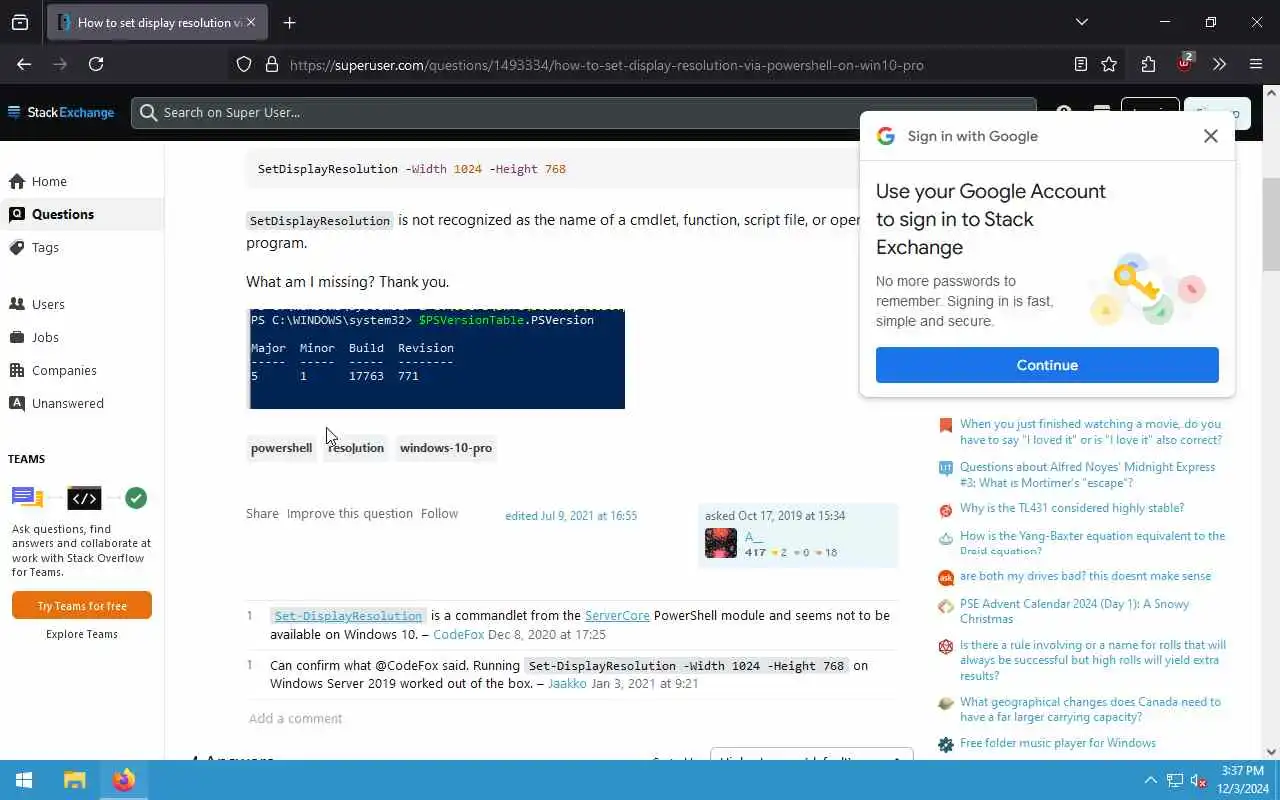
Task: Open Firefox application hamburger menu
Action: 1256,64
